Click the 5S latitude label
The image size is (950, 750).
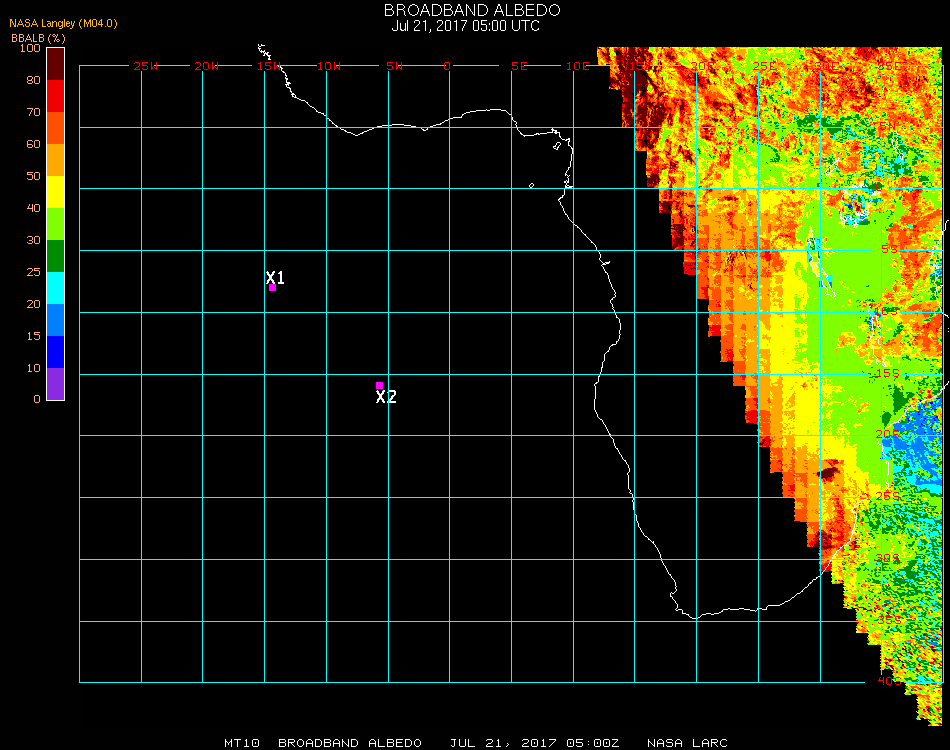coord(889,250)
